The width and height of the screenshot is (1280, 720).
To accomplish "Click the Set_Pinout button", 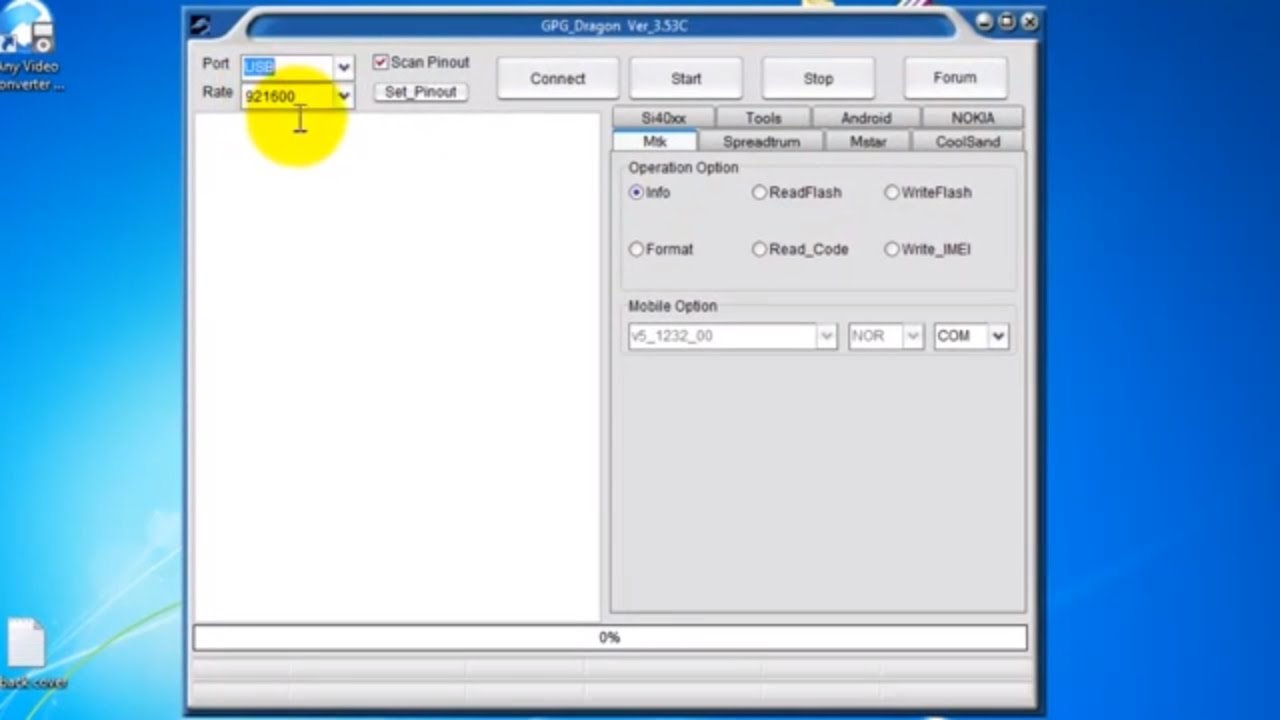I will tap(420, 92).
